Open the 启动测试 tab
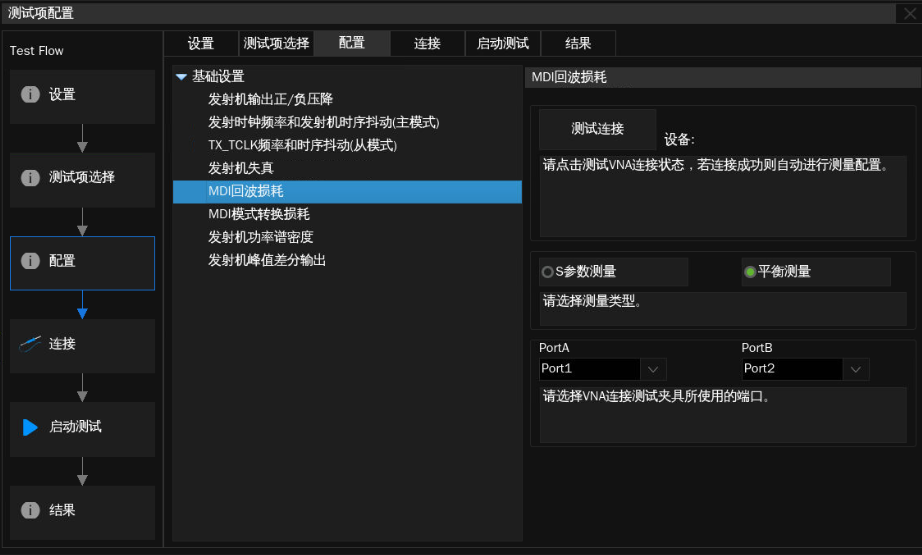The height and width of the screenshot is (555, 922). 502,43
